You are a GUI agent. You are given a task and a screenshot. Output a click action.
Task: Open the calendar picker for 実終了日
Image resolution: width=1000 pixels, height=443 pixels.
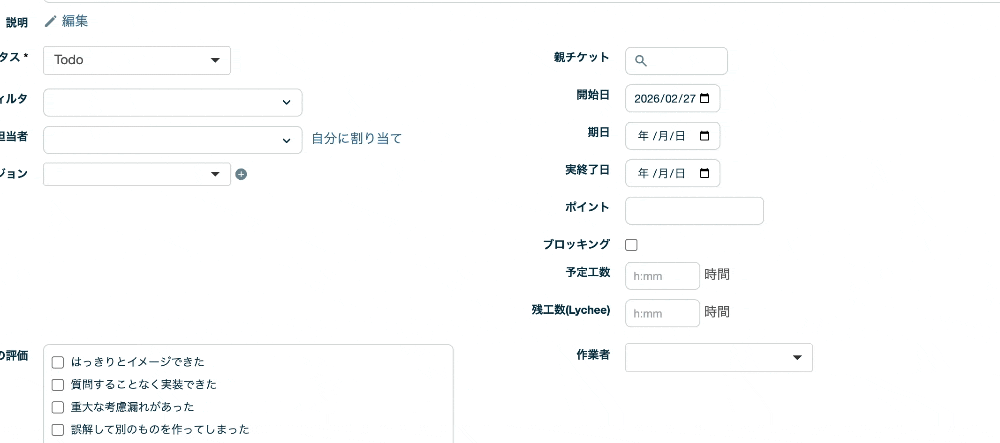coord(705,173)
